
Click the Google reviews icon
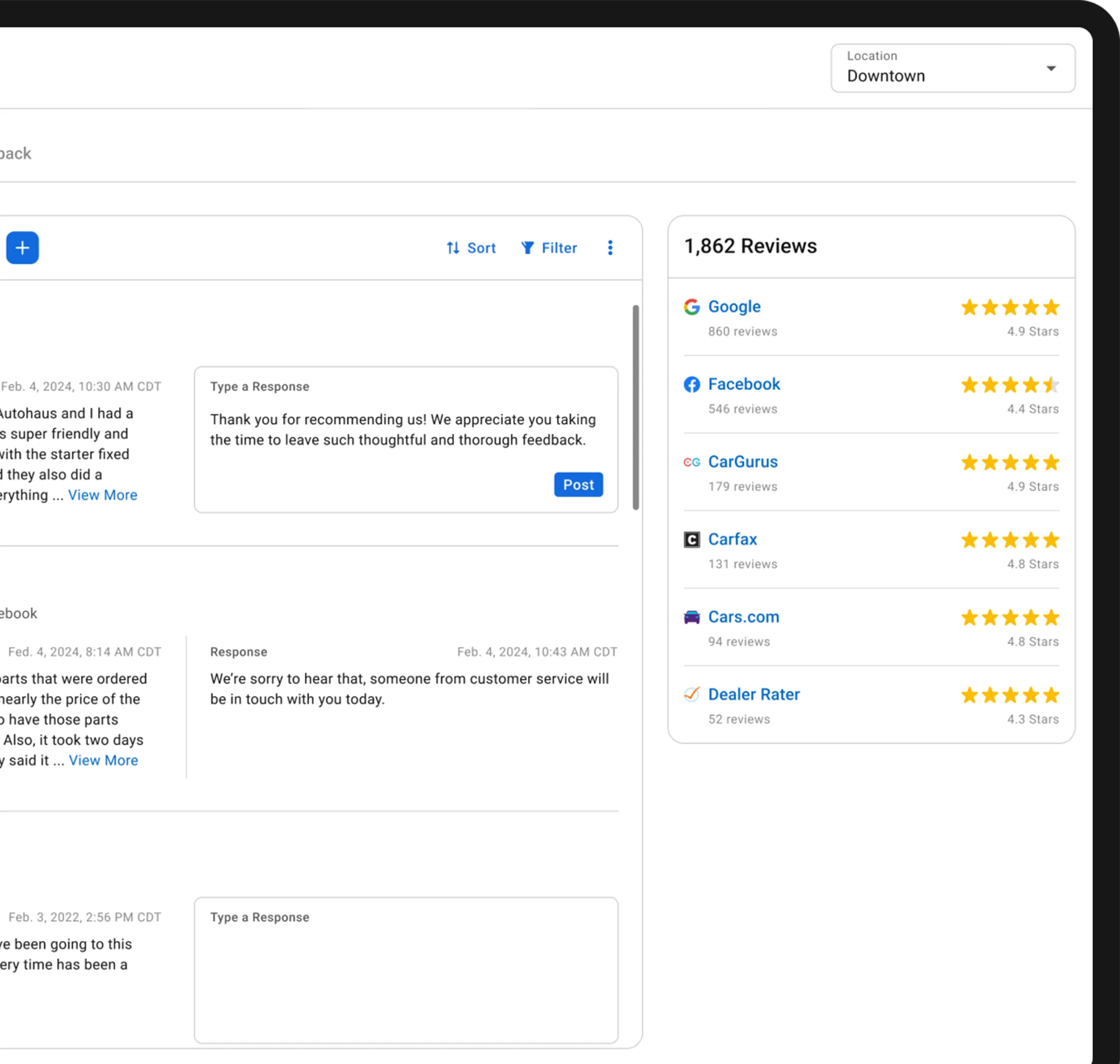point(692,307)
